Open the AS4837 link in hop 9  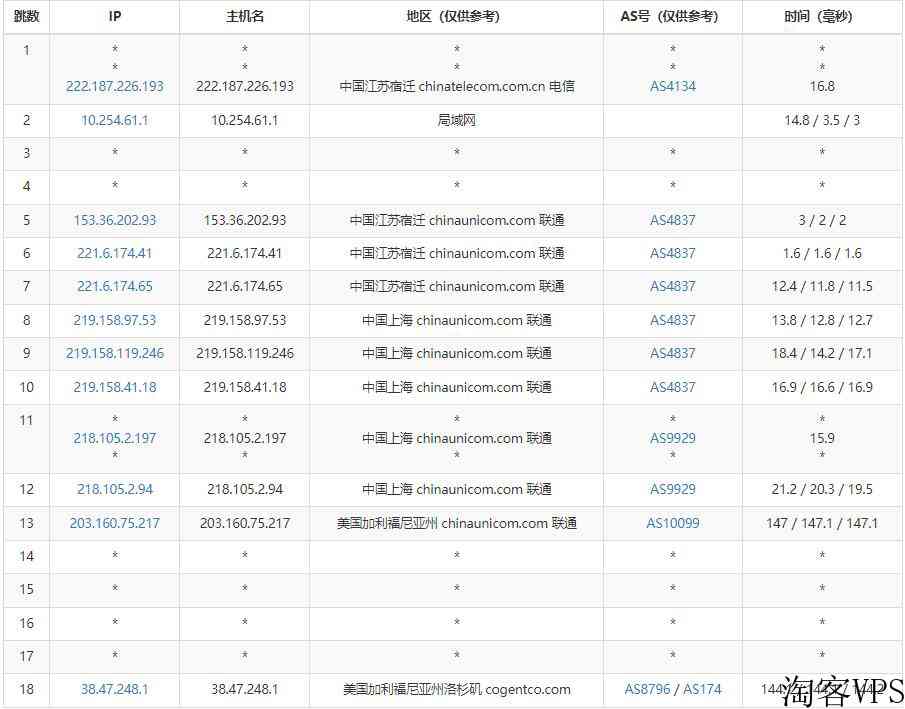click(x=673, y=353)
